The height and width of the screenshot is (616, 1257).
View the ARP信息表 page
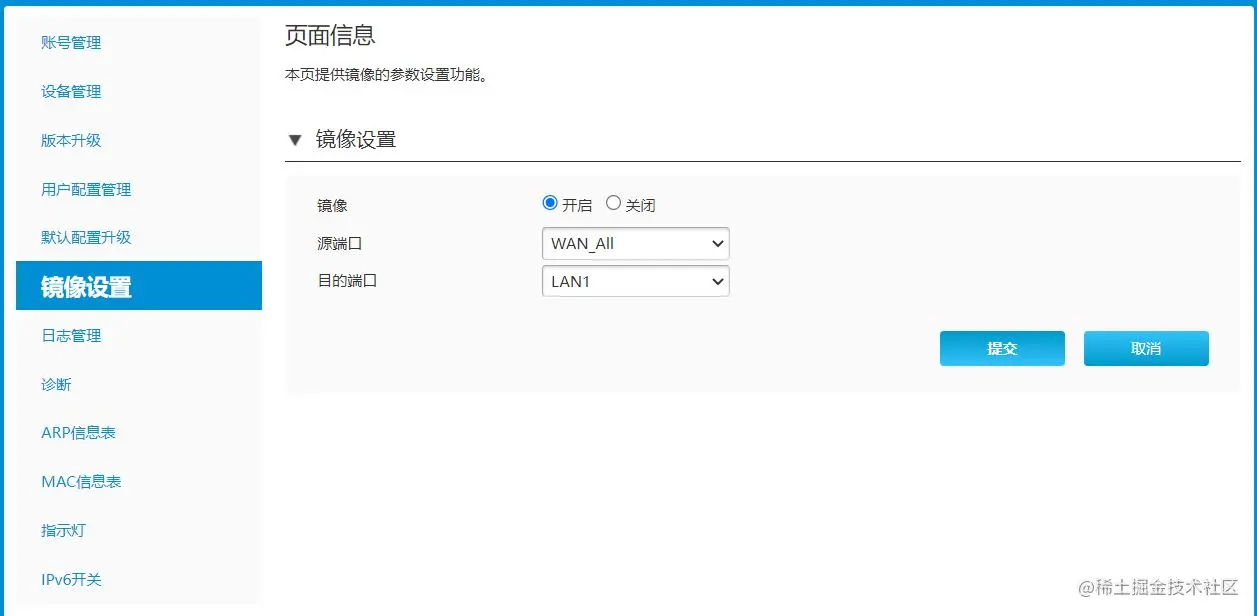point(79,432)
